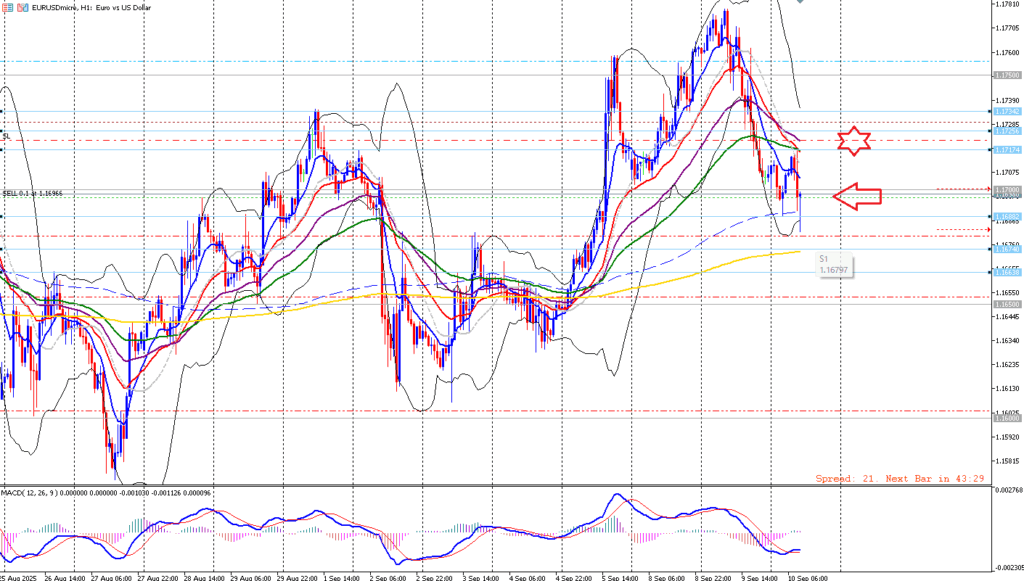
Task: Select the 1.16740 price level tag
Action: point(1006,248)
